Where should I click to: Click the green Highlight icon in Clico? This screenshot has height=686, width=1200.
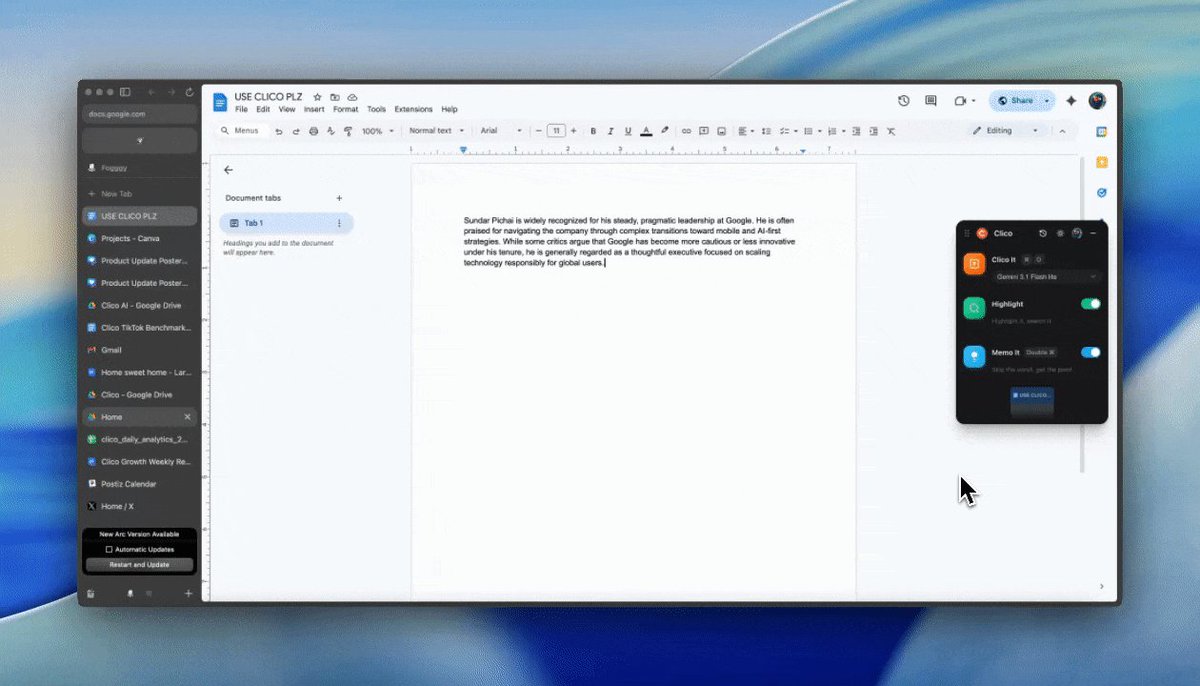pyautogui.click(x=974, y=308)
